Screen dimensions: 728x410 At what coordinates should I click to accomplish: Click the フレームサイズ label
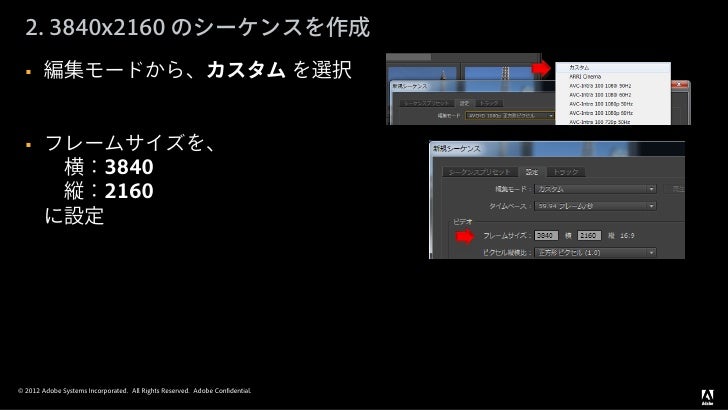[507, 236]
